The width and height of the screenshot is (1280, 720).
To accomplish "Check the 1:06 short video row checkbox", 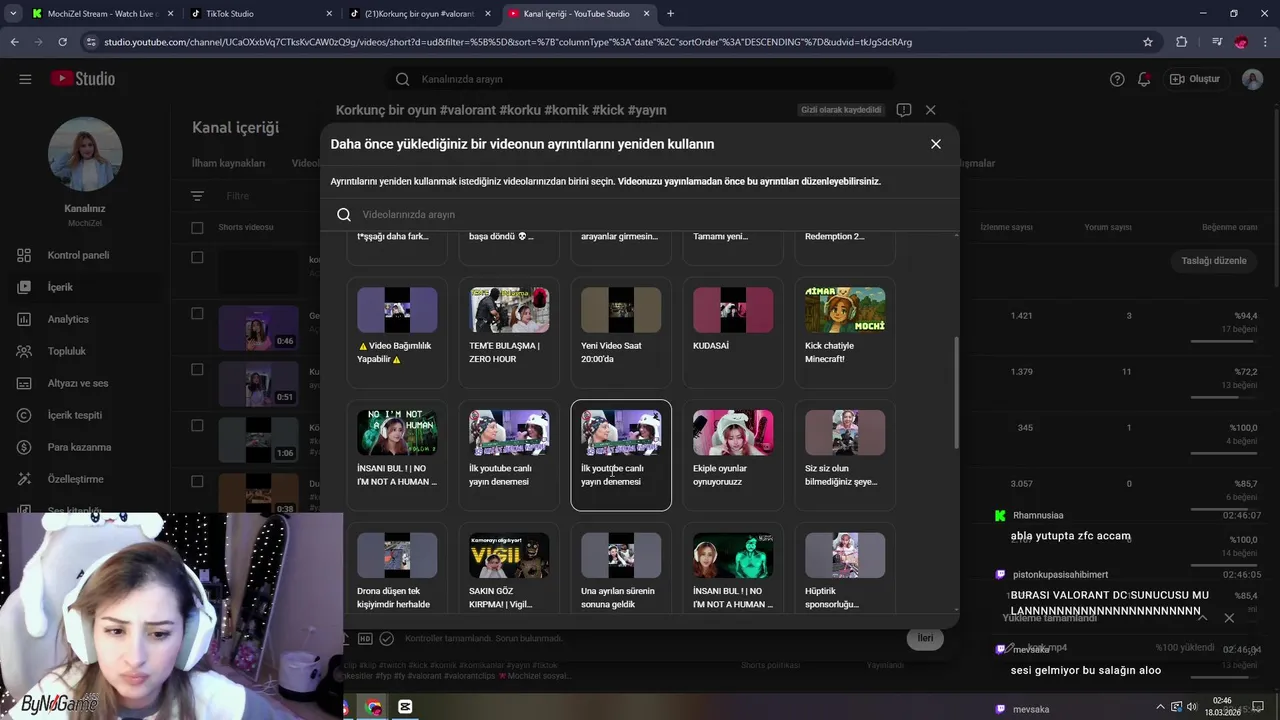I will (x=197, y=425).
